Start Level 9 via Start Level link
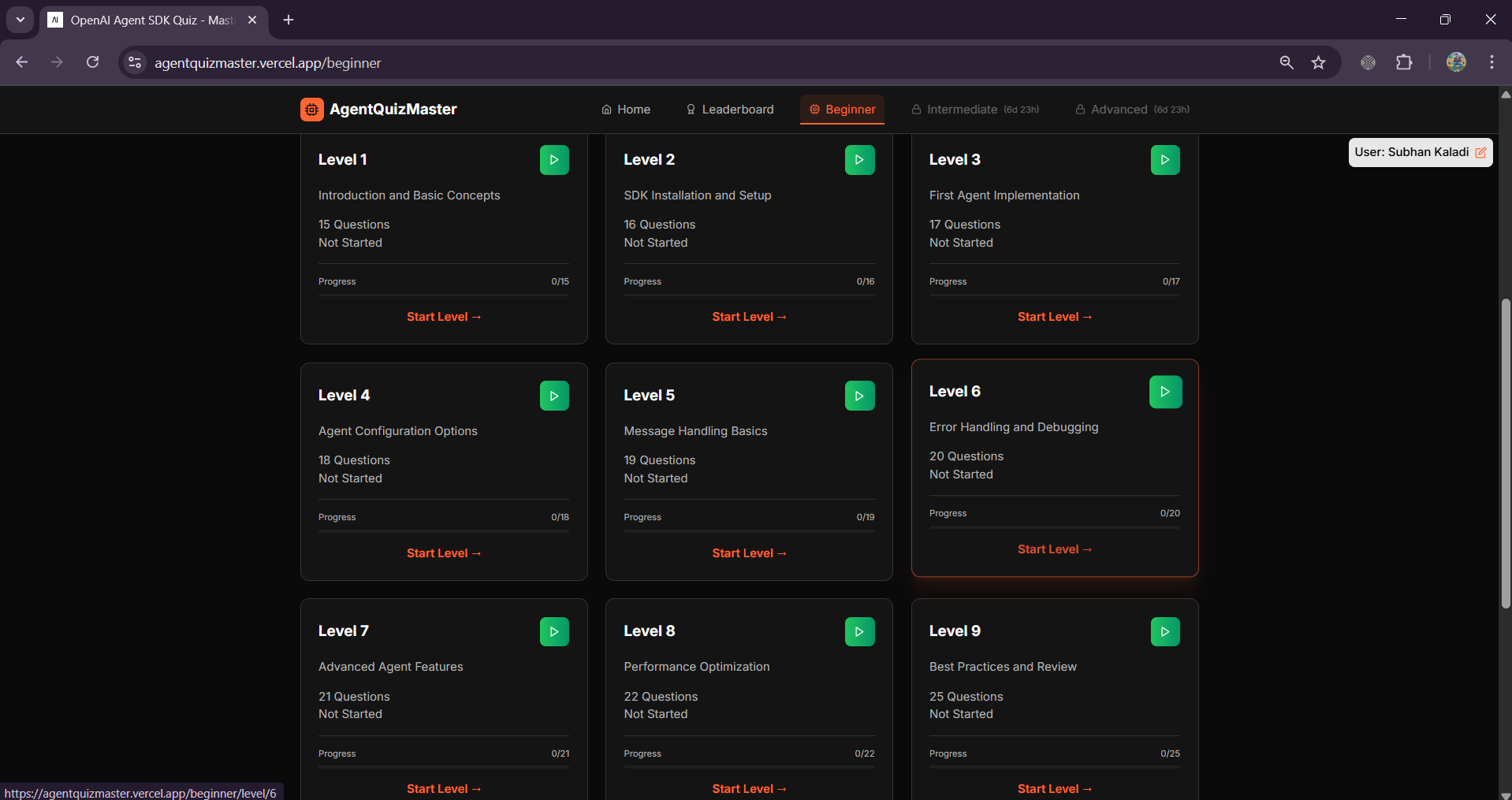The image size is (1512, 800). click(x=1055, y=789)
